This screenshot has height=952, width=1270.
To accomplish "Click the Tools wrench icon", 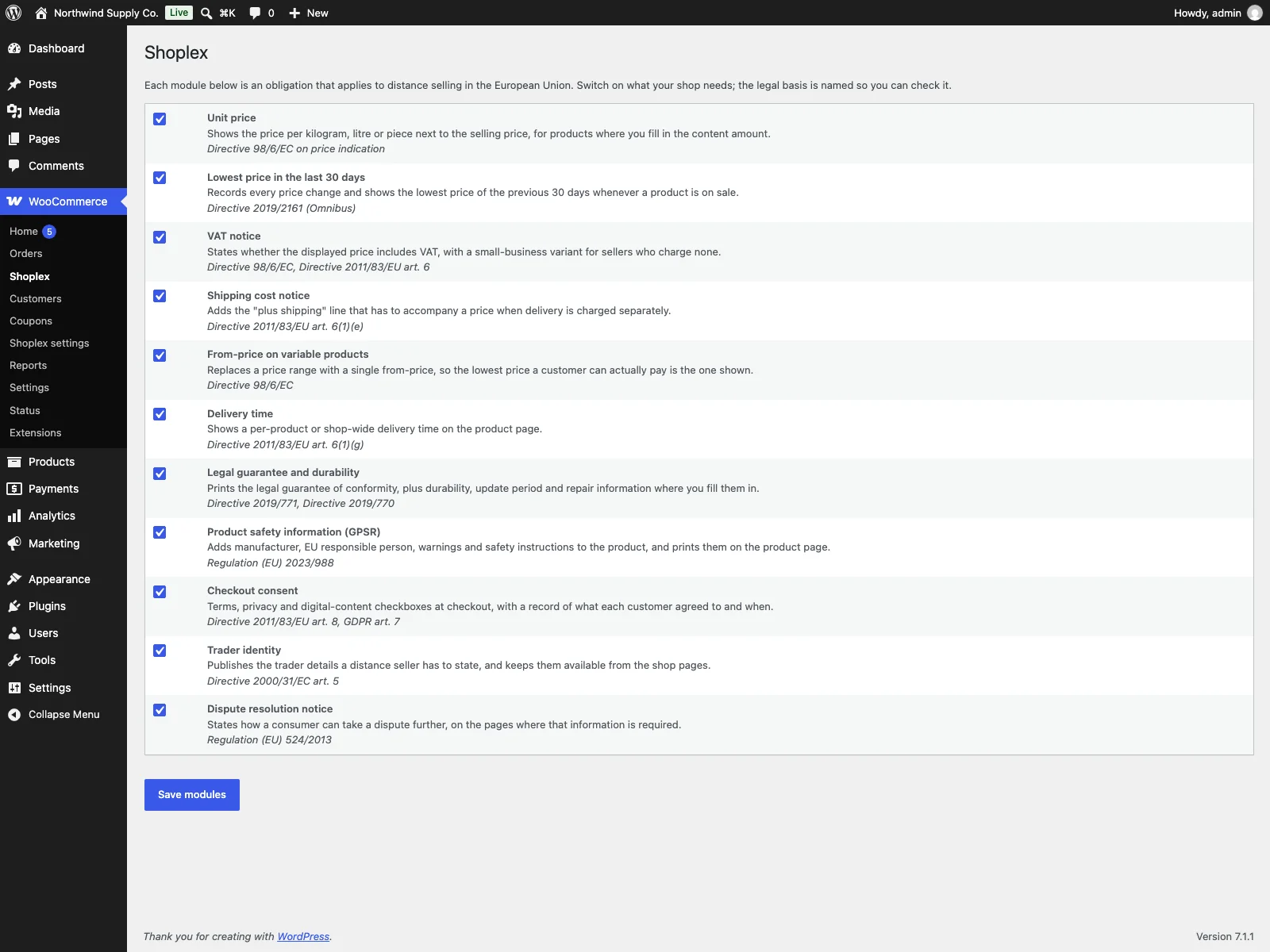I will coord(14,660).
